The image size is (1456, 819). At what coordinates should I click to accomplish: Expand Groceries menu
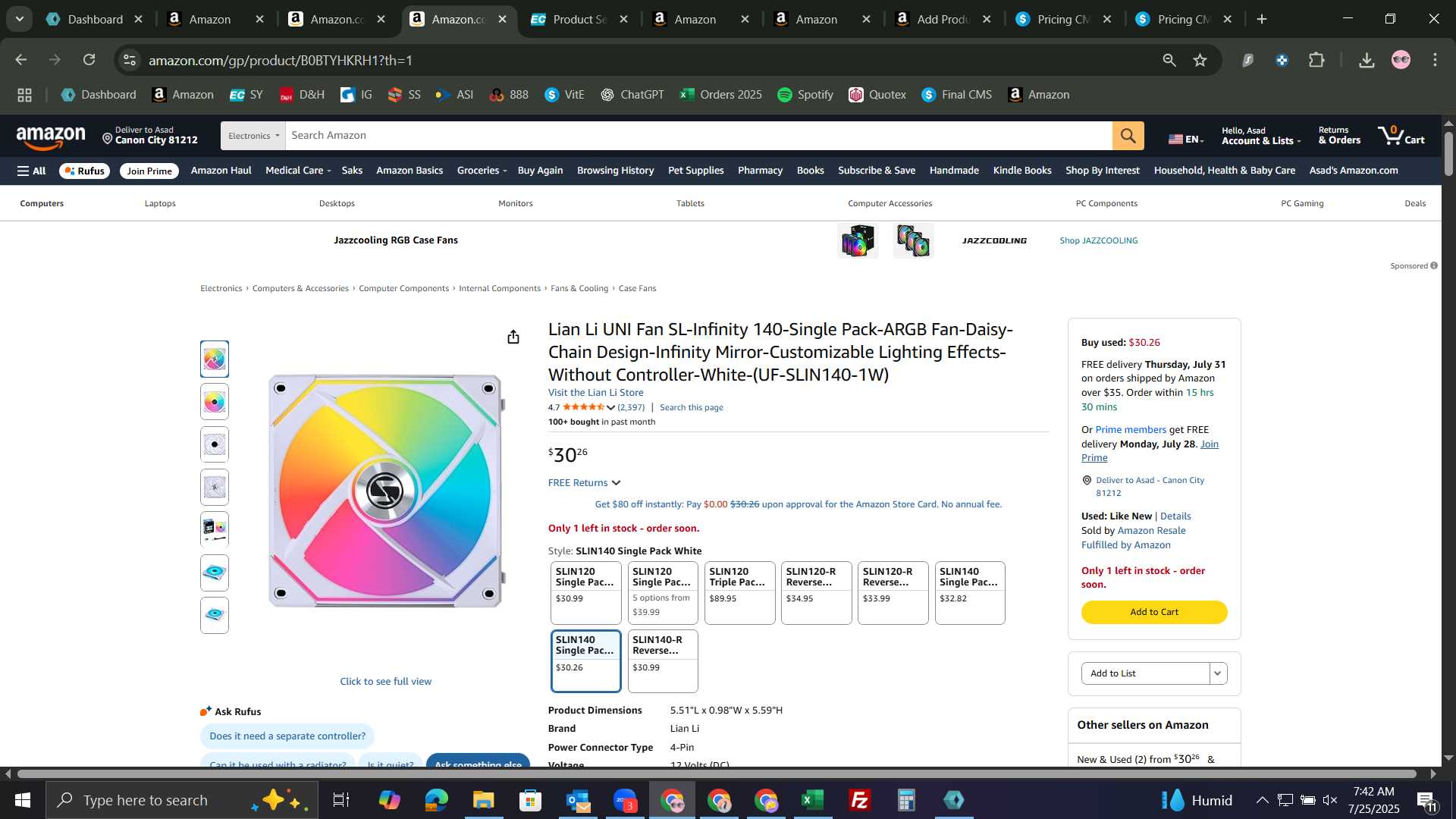point(482,171)
